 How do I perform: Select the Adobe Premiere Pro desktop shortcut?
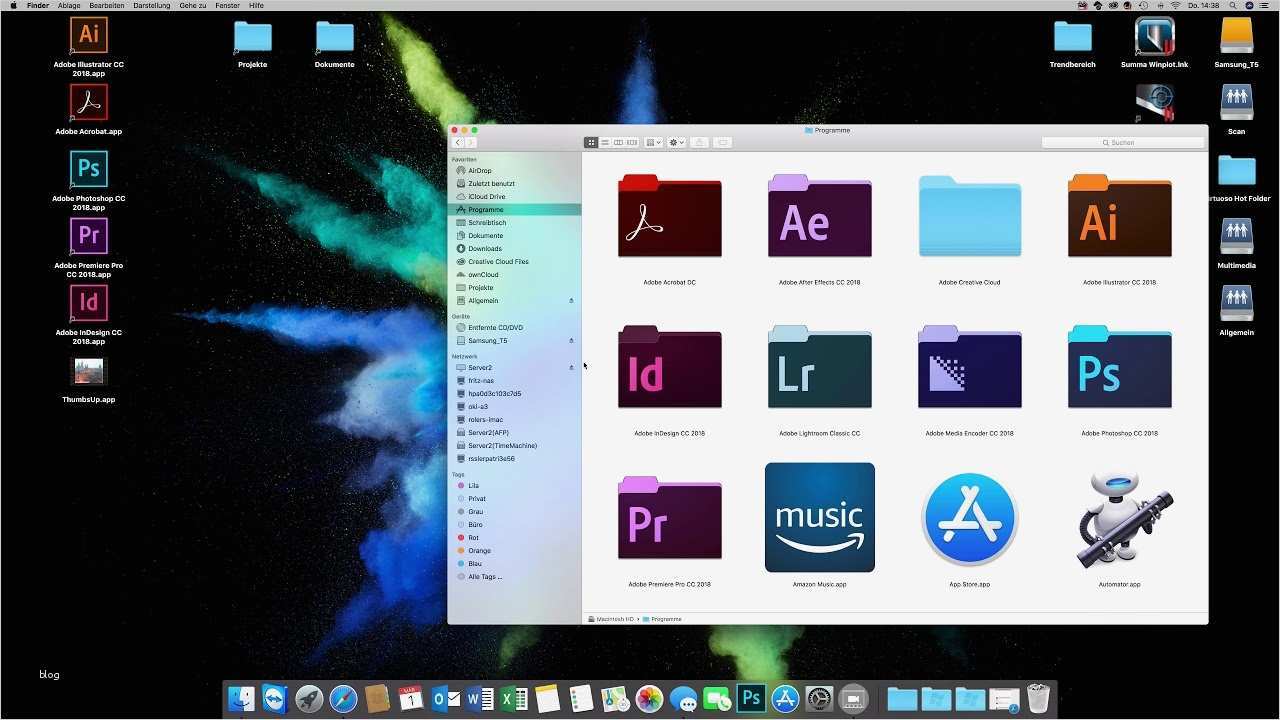click(x=89, y=236)
